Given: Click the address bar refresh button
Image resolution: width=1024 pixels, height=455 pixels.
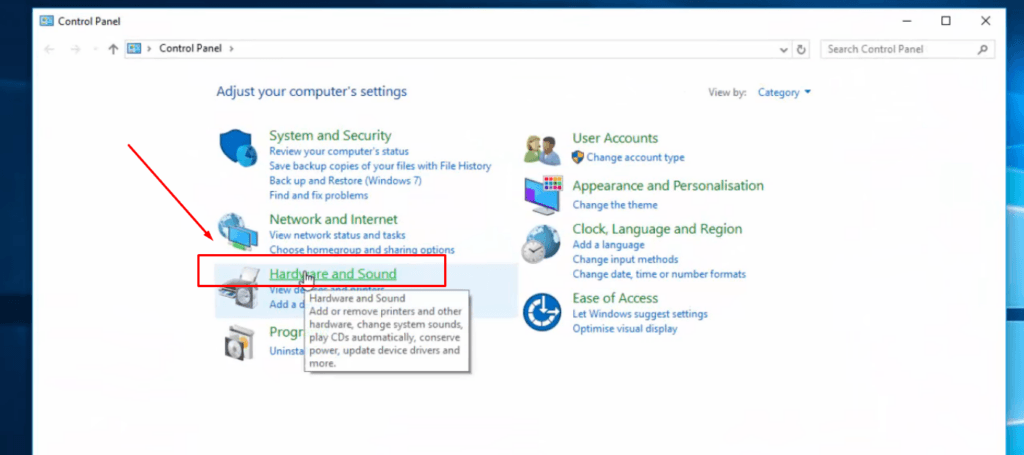Looking at the screenshot, I should 801,49.
